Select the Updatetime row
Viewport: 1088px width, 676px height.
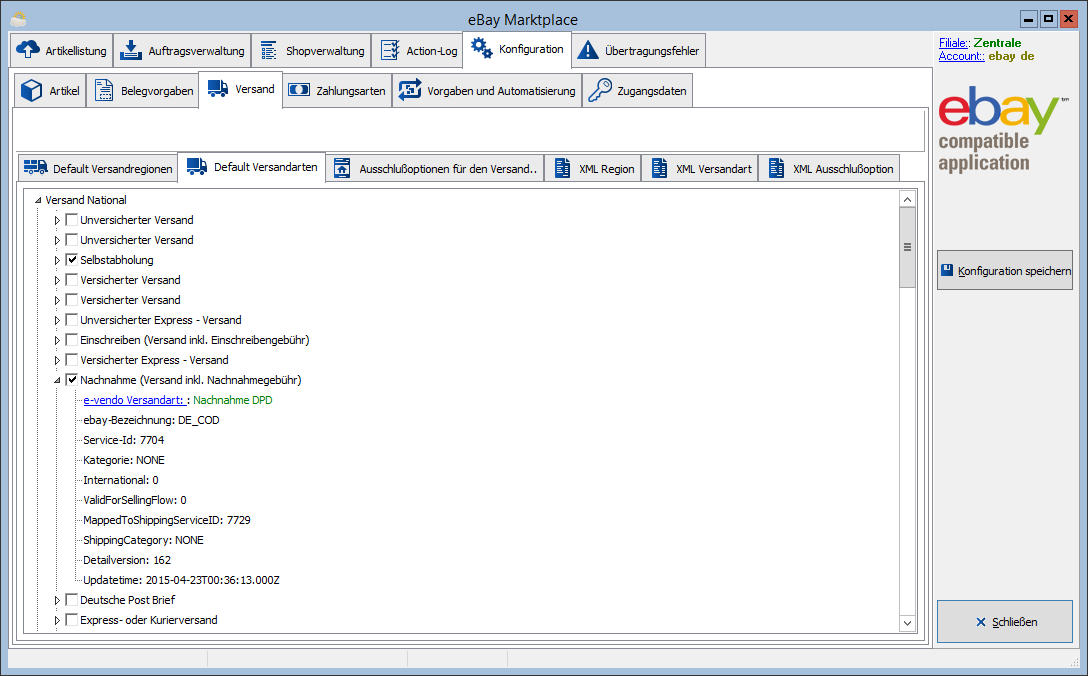point(181,580)
